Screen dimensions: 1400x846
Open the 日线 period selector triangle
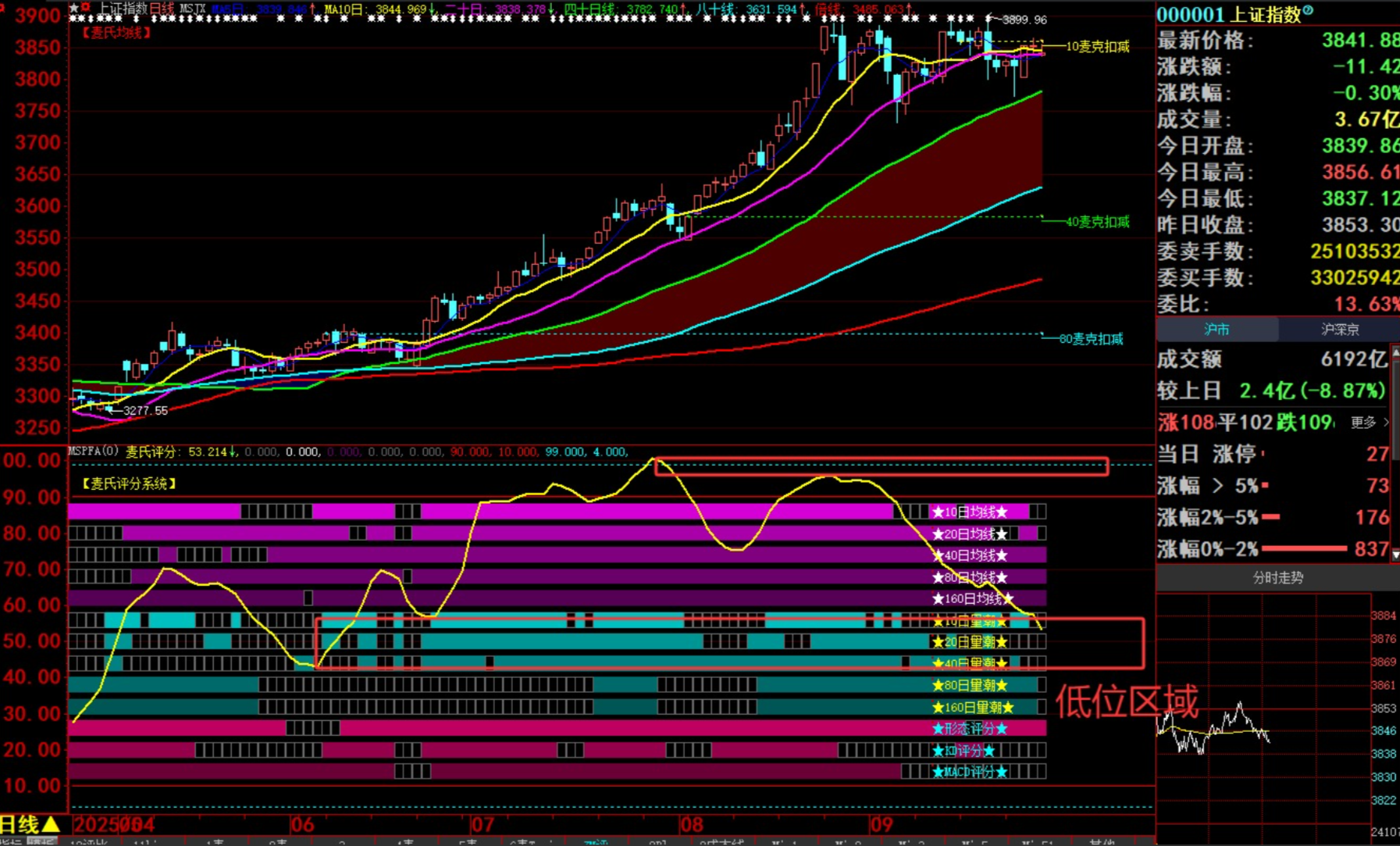51,824
